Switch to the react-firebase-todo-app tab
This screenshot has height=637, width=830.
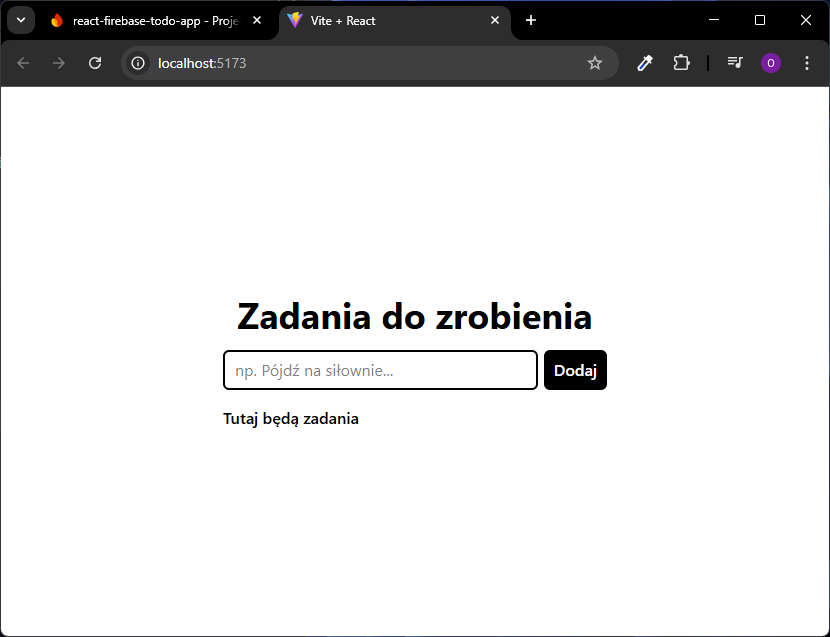coord(157,21)
